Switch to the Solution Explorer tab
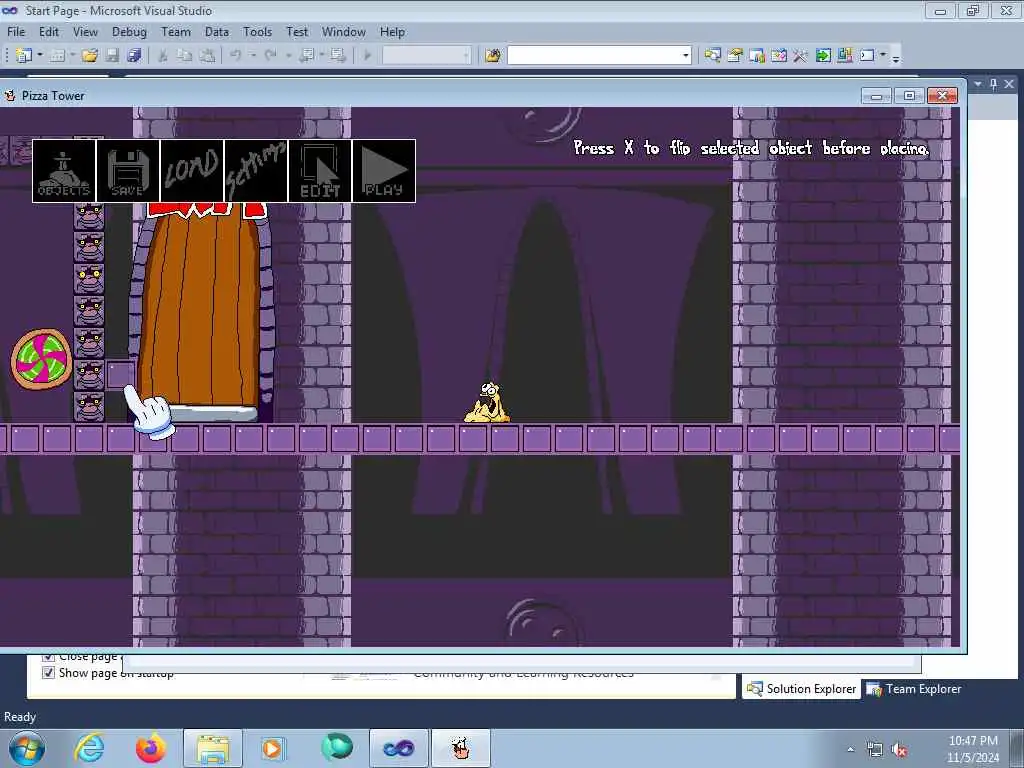1024x768 pixels. 801,689
